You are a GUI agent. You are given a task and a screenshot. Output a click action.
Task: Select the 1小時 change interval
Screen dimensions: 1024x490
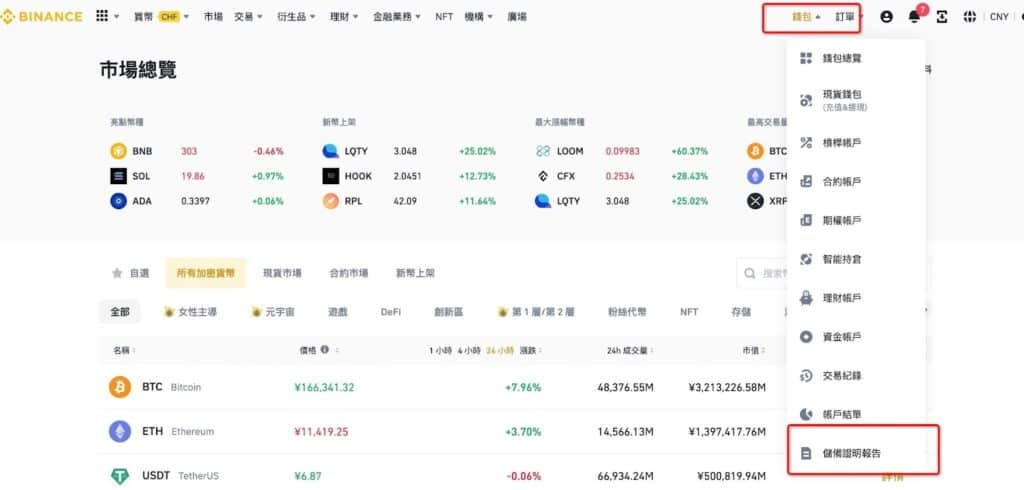pyautogui.click(x=439, y=351)
